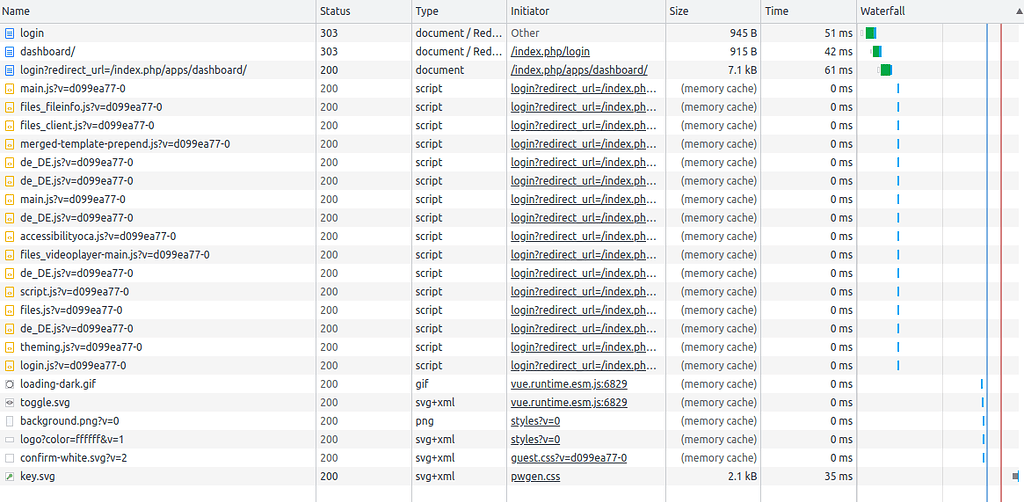Click the icon beside confirm-white.svg
Viewport: 1024px width, 502px height.
tap(10, 458)
